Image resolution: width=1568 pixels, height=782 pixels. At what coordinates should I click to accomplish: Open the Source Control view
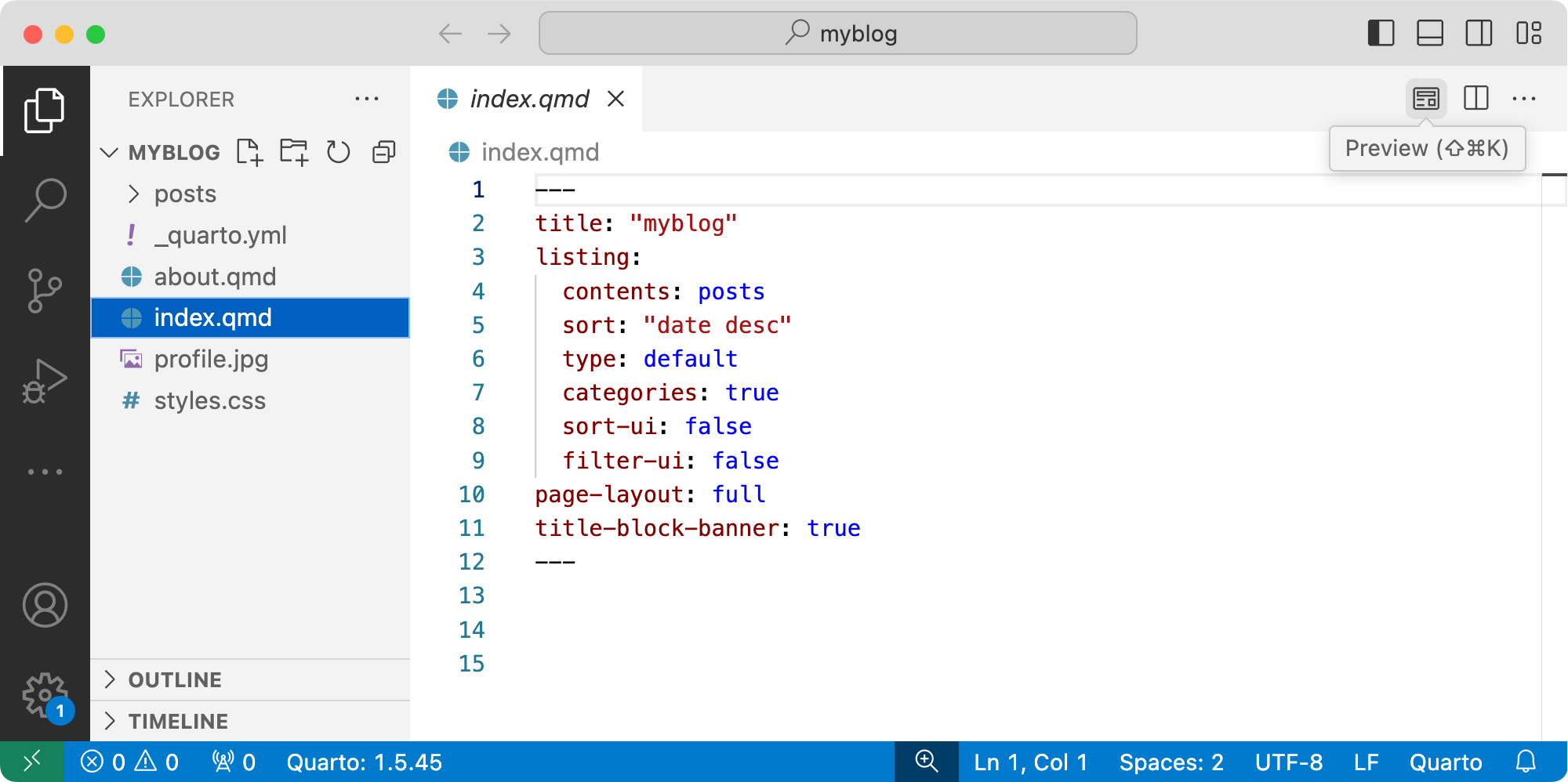[x=45, y=290]
